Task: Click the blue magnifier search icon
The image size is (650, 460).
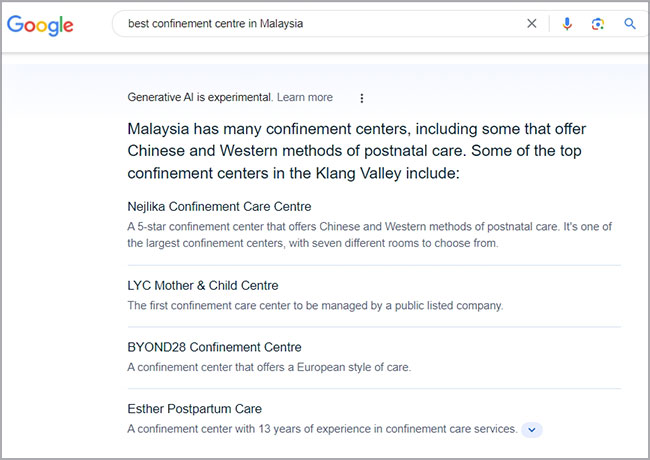Action: tap(630, 24)
